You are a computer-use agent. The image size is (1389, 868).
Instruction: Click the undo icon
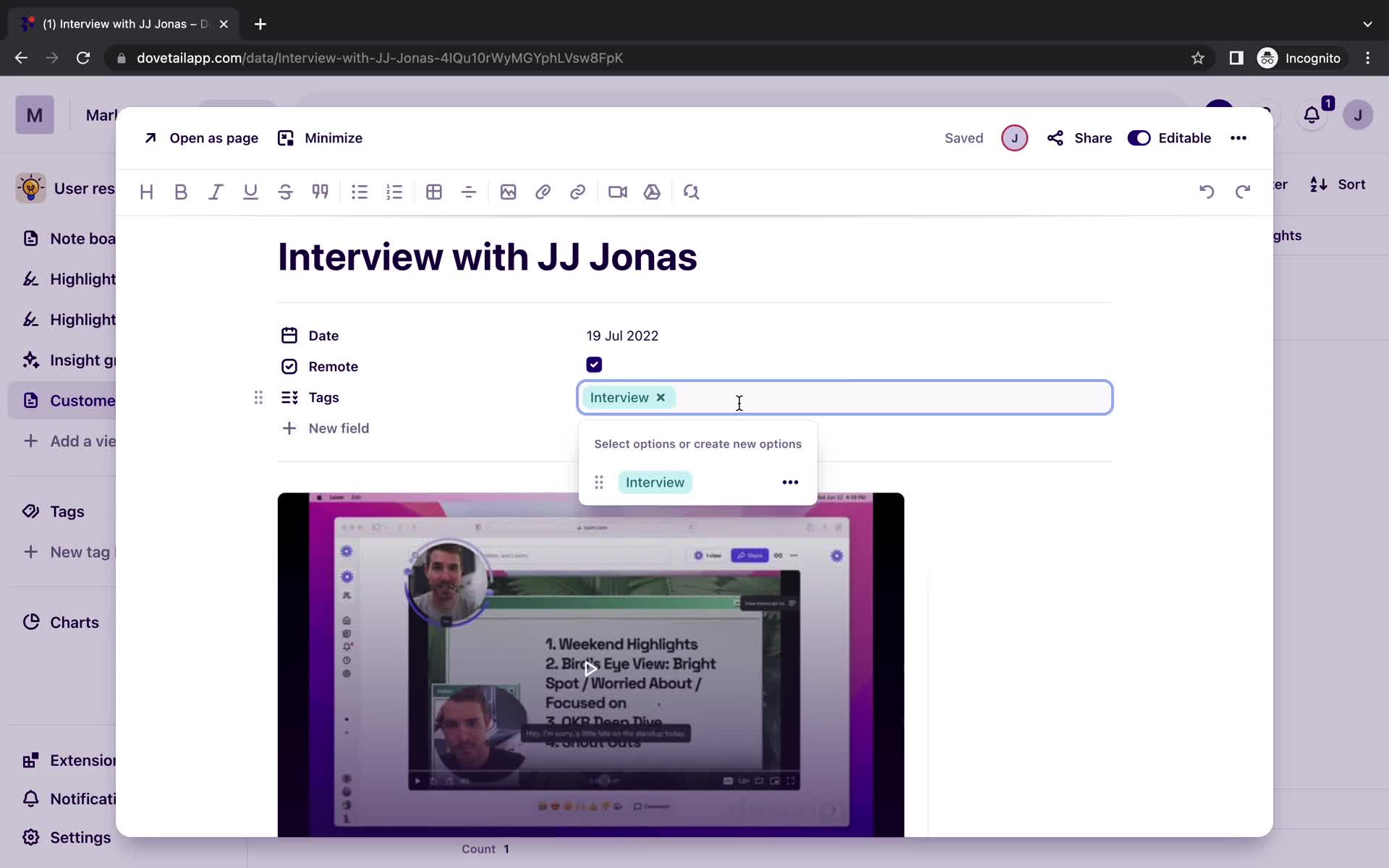coord(1207,191)
